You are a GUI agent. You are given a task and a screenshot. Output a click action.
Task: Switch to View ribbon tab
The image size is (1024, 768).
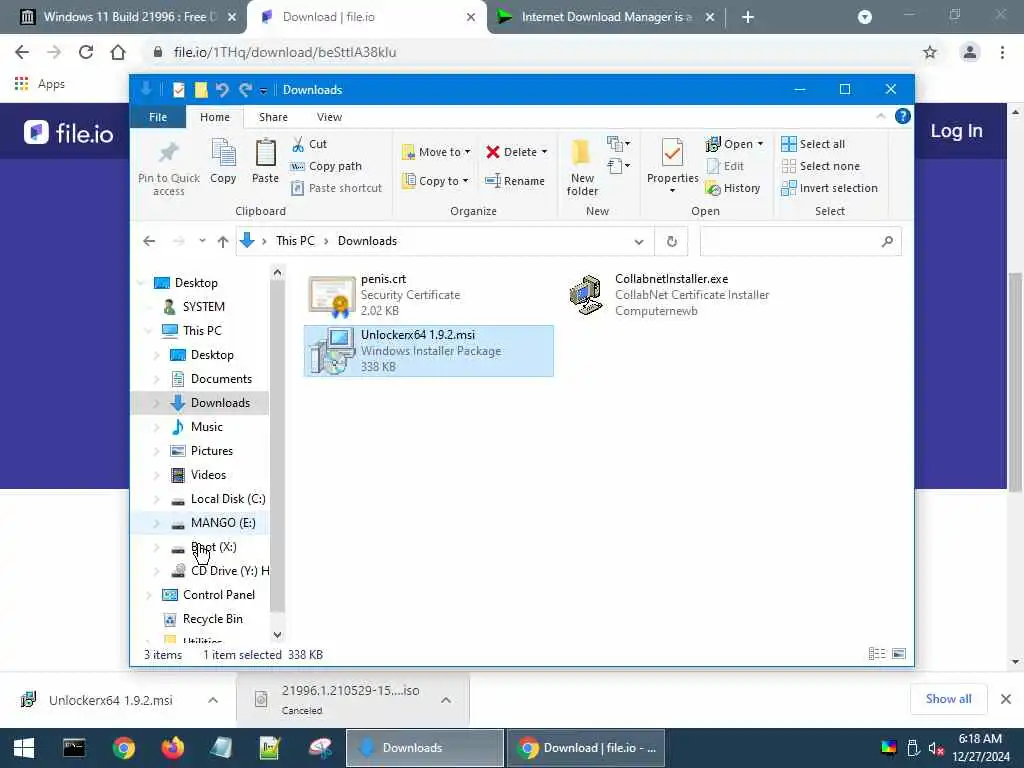(329, 117)
